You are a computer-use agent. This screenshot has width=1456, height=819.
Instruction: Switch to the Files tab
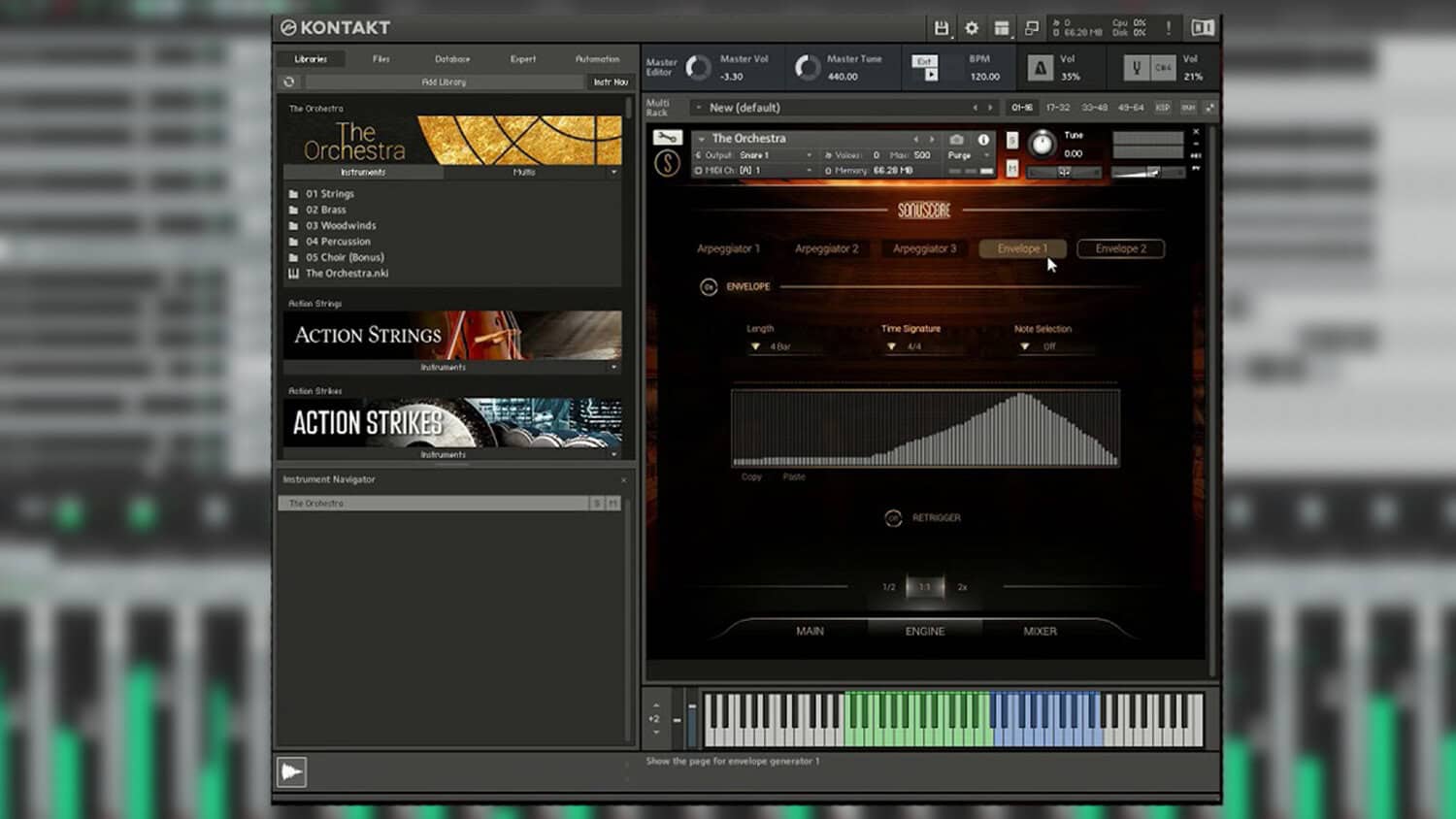coord(381,59)
